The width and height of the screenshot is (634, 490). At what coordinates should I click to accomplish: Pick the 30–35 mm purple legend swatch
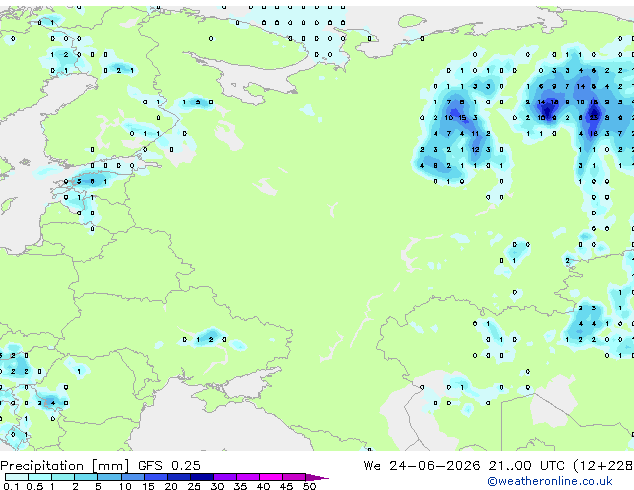[225, 477]
